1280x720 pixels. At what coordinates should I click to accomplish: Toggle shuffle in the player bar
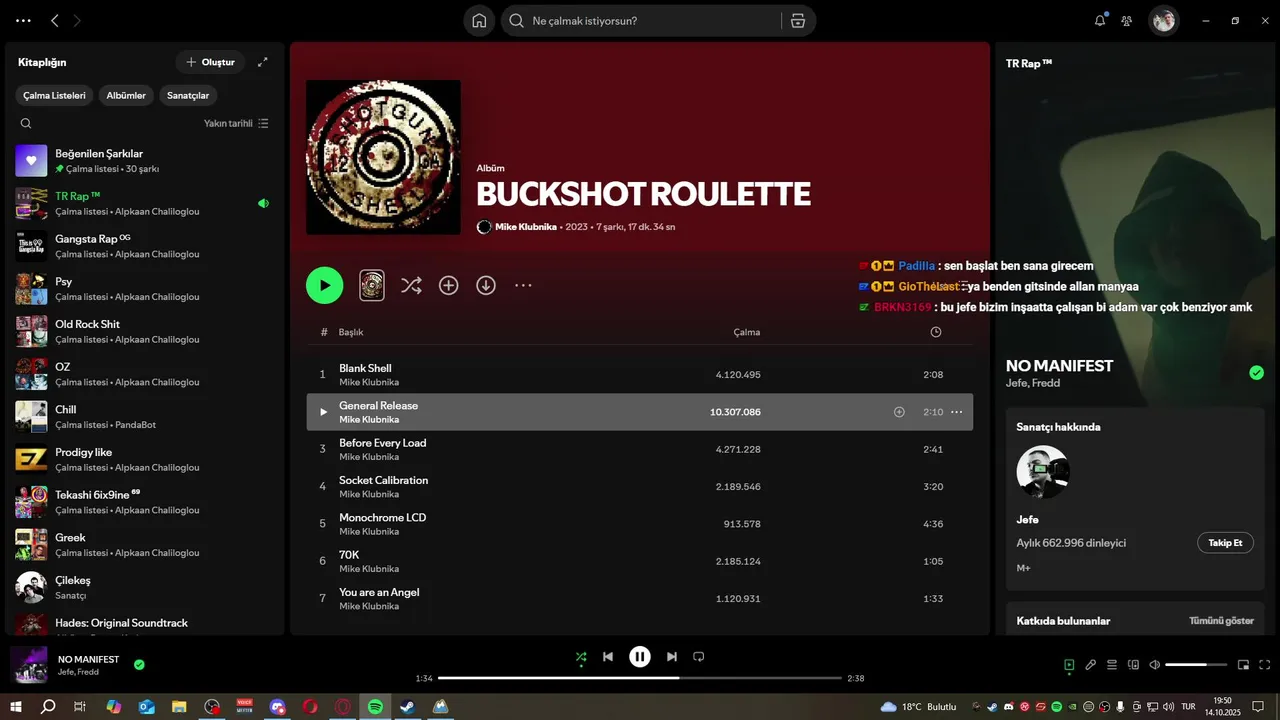click(581, 657)
